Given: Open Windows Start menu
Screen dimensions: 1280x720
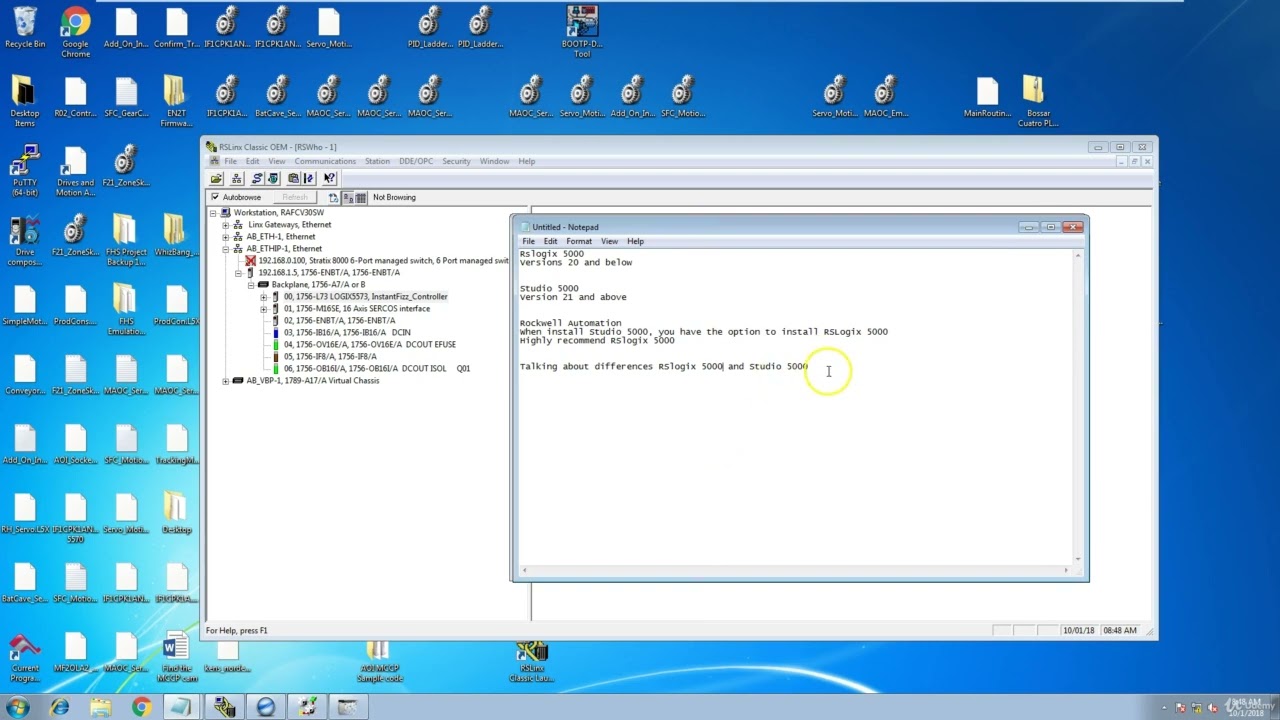Looking at the screenshot, I should point(17,707).
